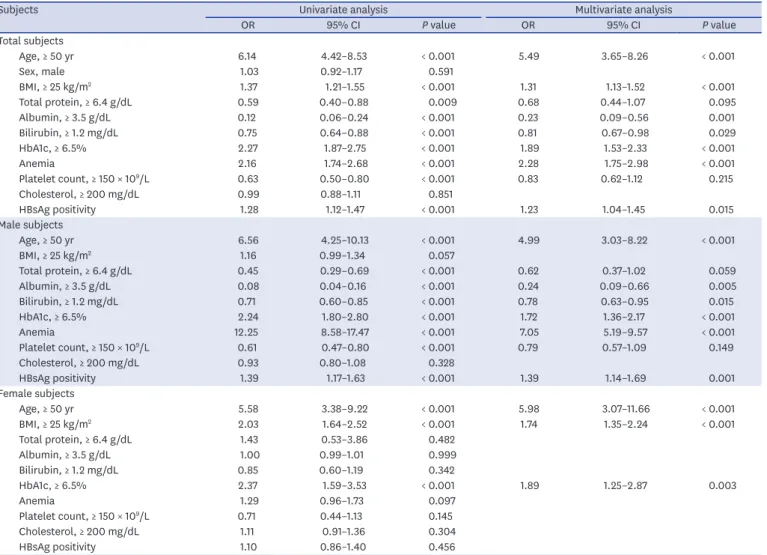Image resolution: width=767 pixels, height=555 pixels.
Task: Click the confidence interval 4.42–8.53
Action: pyautogui.click(x=344, y=56)
